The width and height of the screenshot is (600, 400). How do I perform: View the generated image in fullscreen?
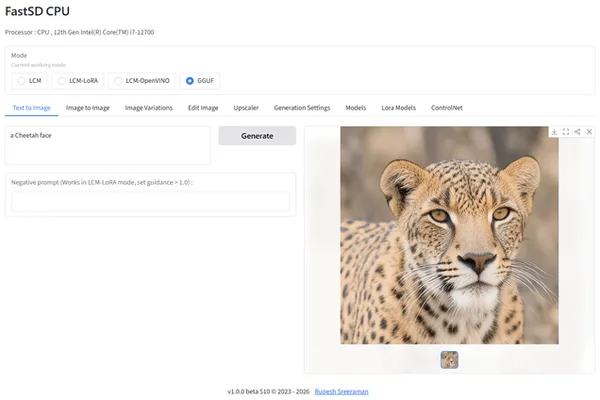(x=566, y=132)
